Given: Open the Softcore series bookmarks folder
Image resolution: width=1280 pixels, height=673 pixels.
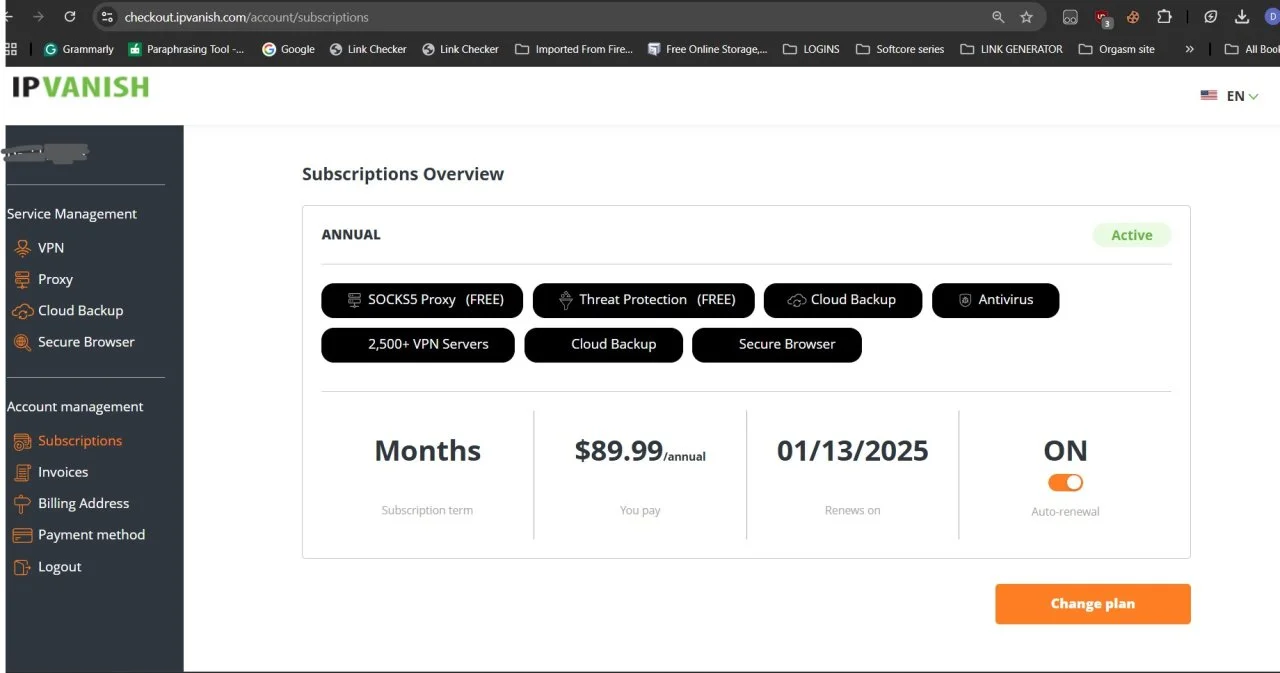Looking at the screenshot, I should pos(900,49).
